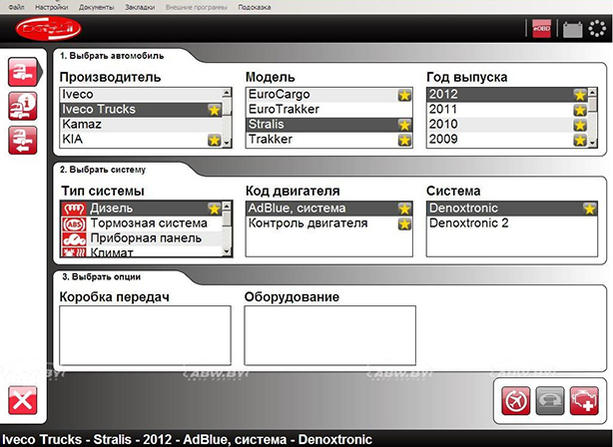Toggle favorite star for EuroCargo
The height and width of the screenshot is (447, 613).
coord(405,95)
